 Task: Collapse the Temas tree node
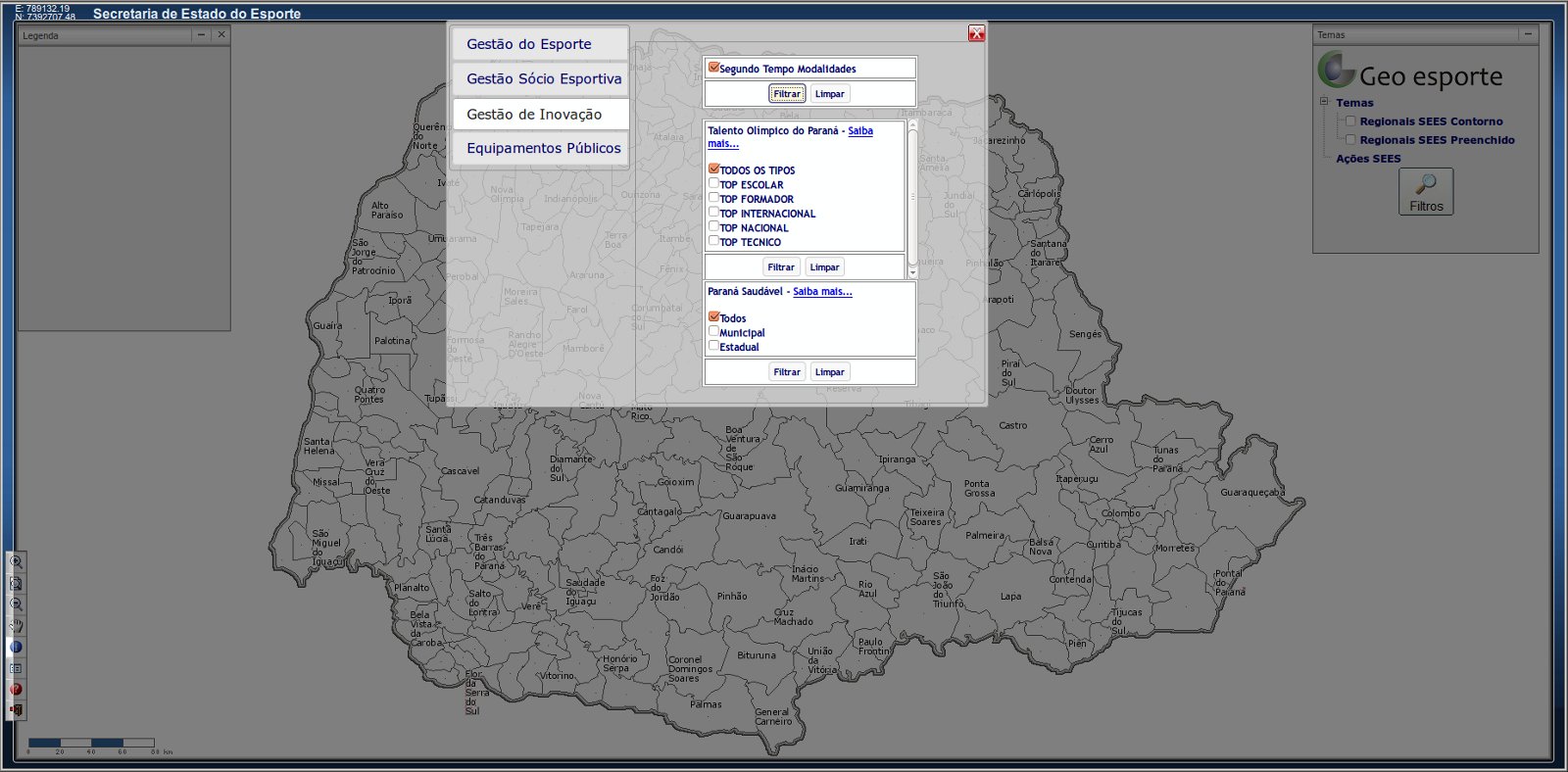coord(1324,102)
